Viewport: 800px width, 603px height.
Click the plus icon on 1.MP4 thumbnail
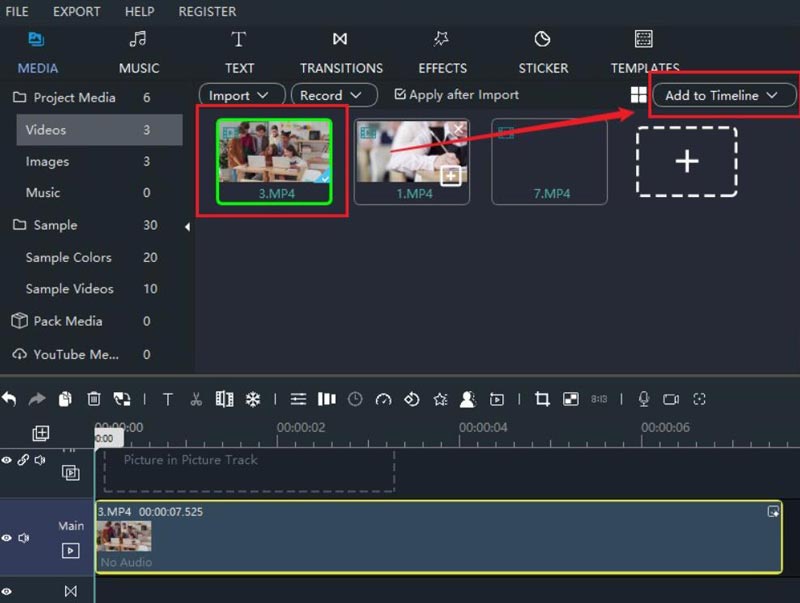(451, 177)
